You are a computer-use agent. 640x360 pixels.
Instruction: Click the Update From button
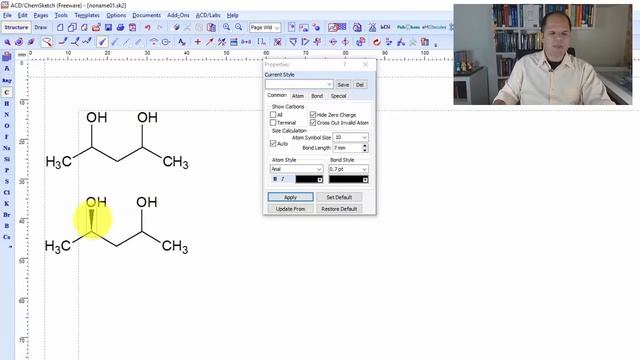[x=291, y=209]
